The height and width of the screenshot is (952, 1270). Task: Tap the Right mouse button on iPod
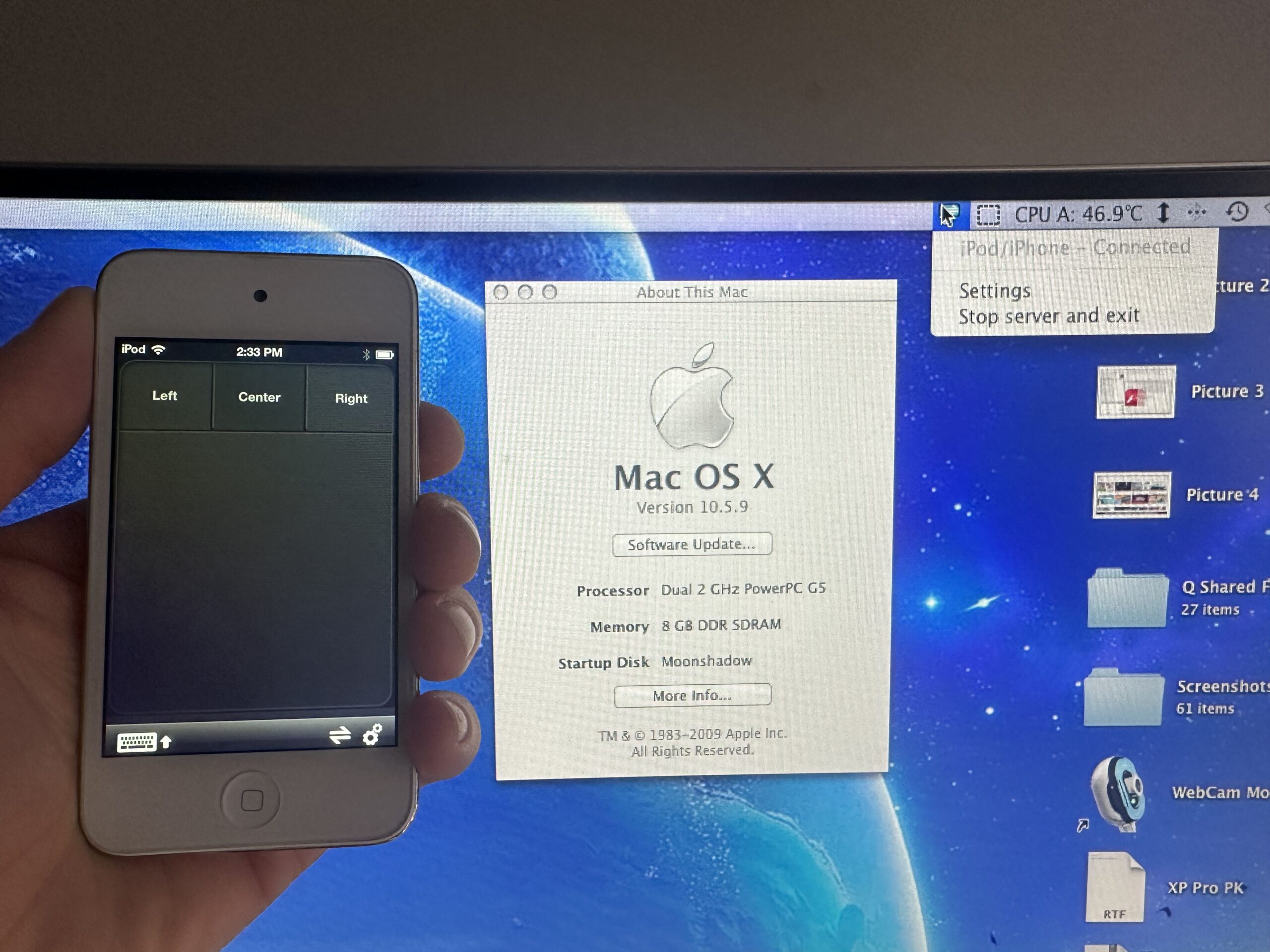click(351, 399)
